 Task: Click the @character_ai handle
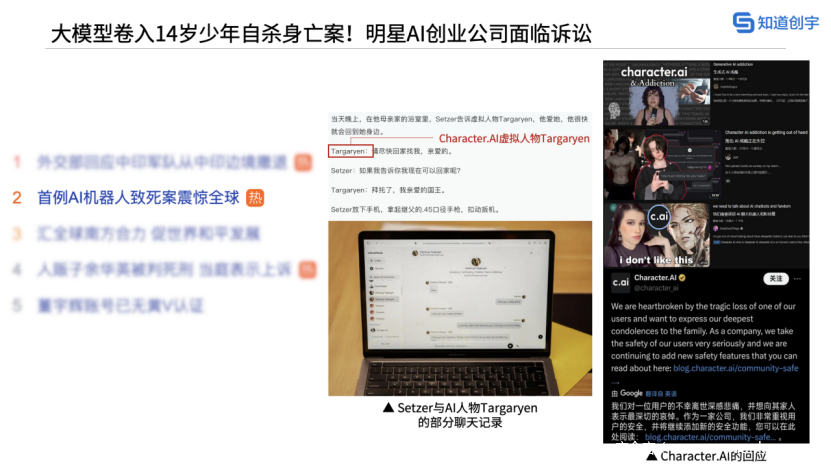pos(656,288)
